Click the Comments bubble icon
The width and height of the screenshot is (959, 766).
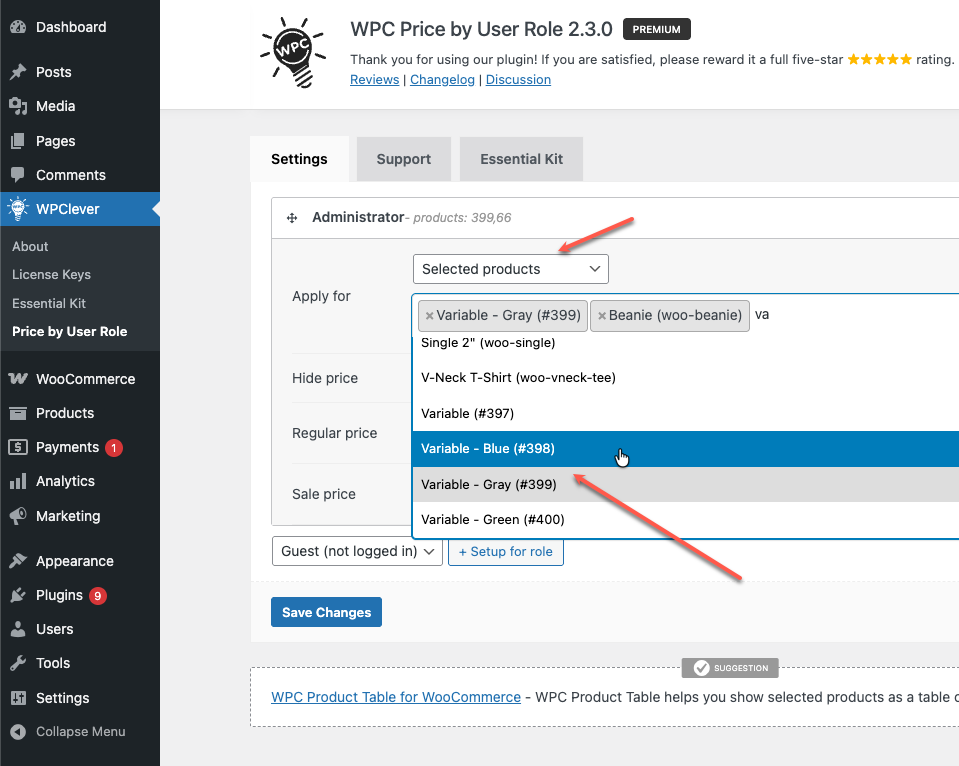pos(18,175)
